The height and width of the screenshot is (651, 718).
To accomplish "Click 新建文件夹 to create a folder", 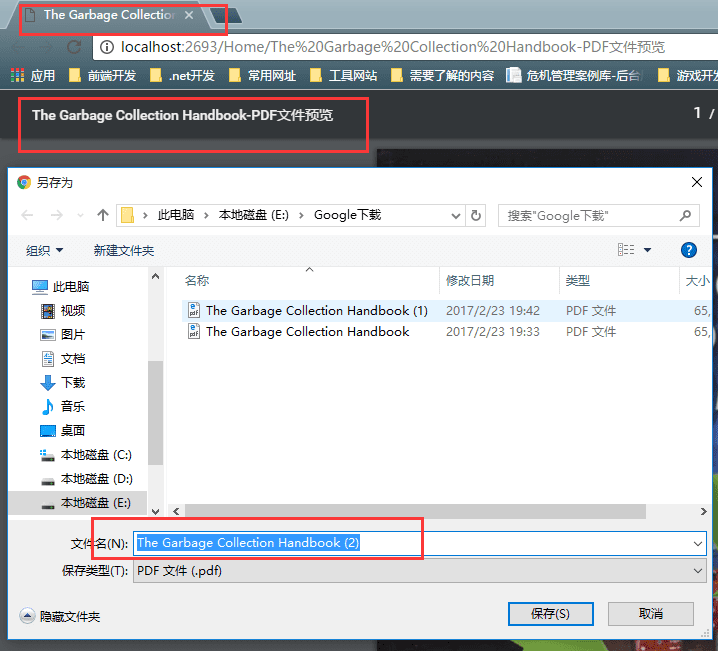I will 124,250.
